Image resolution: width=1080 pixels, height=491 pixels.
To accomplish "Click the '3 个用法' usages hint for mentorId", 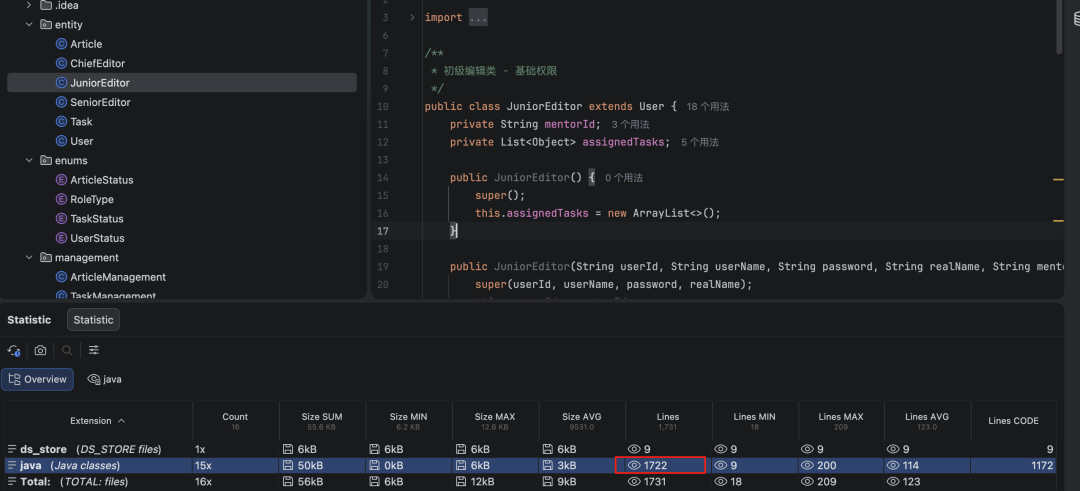I will click(x=630, y=125).
